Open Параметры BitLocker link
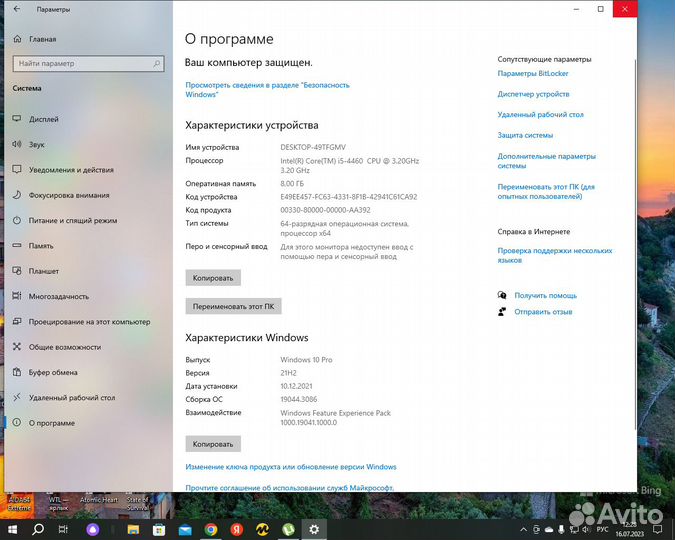This screenshot has height=540, width=675. (x=533, y=74)
